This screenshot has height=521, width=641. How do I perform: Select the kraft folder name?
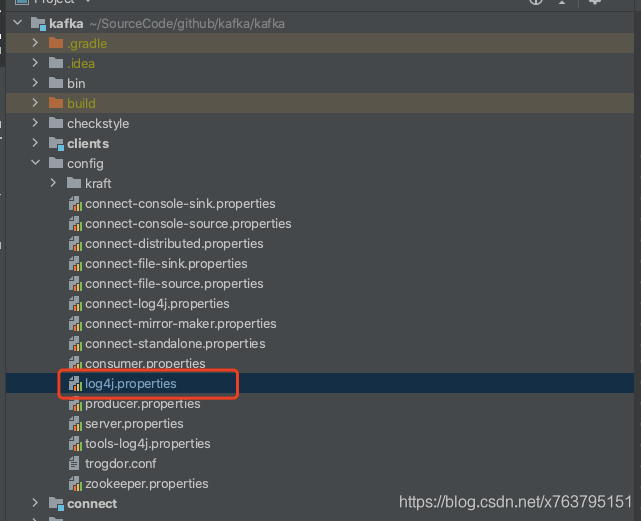[x=98, y=184]
